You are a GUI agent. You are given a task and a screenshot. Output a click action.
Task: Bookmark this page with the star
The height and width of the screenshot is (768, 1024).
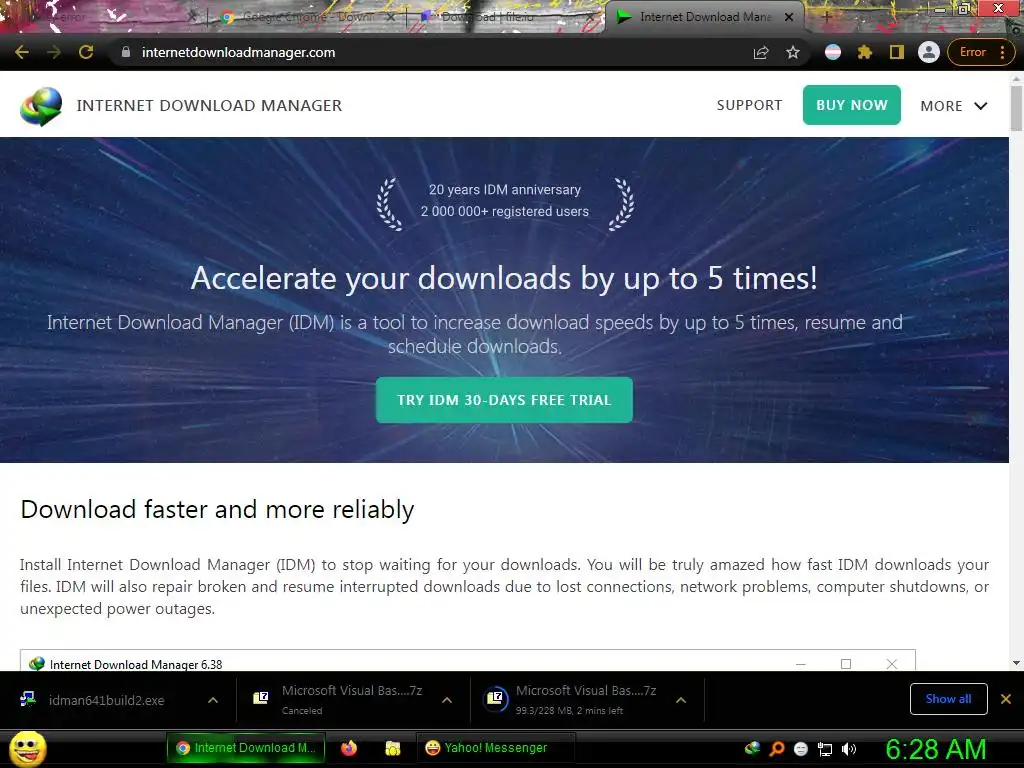[x=793, y=52]
